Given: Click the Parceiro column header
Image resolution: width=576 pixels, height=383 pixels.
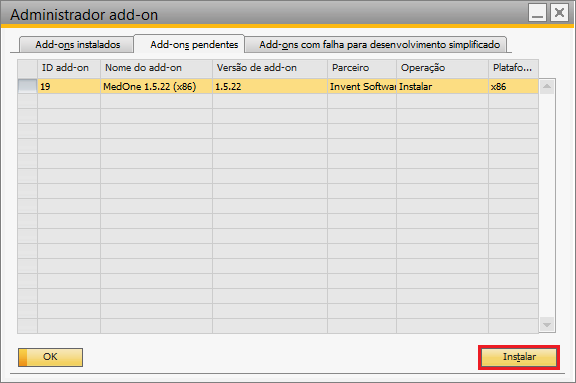Looking at the screenshot, I should coord(362,68).
